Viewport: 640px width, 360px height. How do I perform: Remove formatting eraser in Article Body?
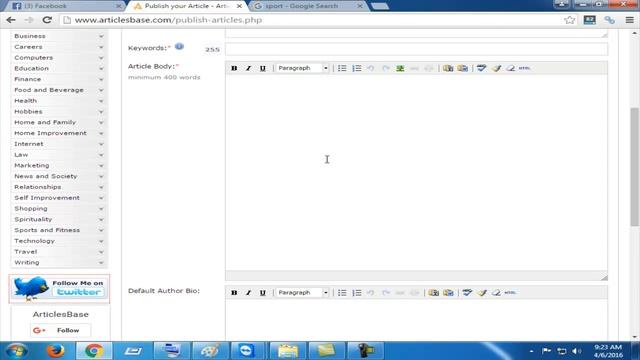pyautogui.click(x=510, y=68)
